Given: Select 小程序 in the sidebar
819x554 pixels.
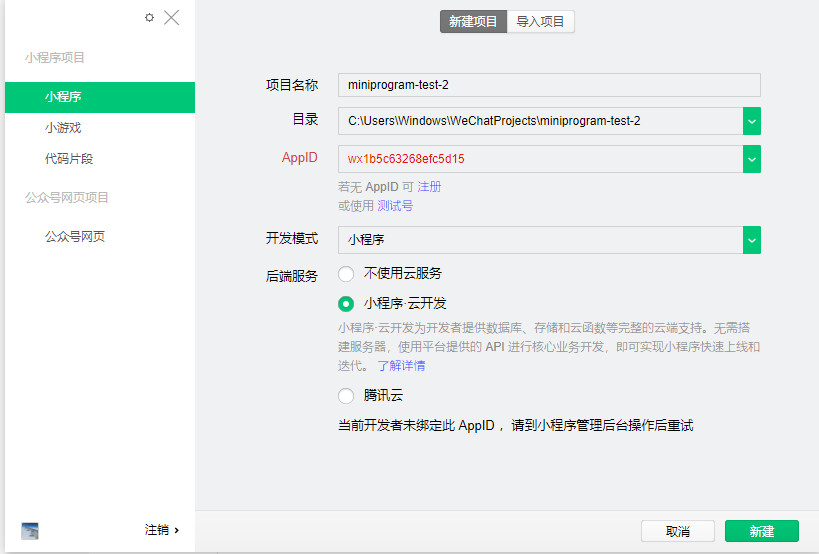Looking at the screenshot, I should tap(100, 97).
